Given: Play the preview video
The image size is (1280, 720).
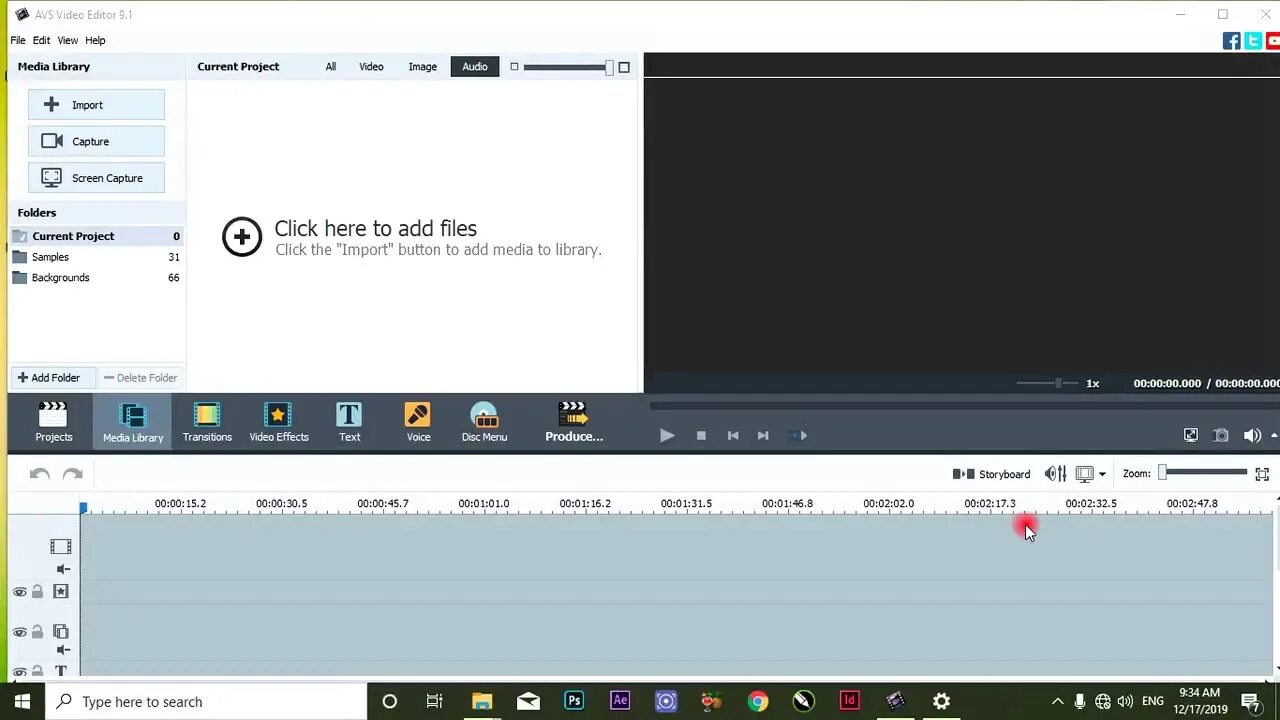Looking at the screenshot, I should pos(667,436).
